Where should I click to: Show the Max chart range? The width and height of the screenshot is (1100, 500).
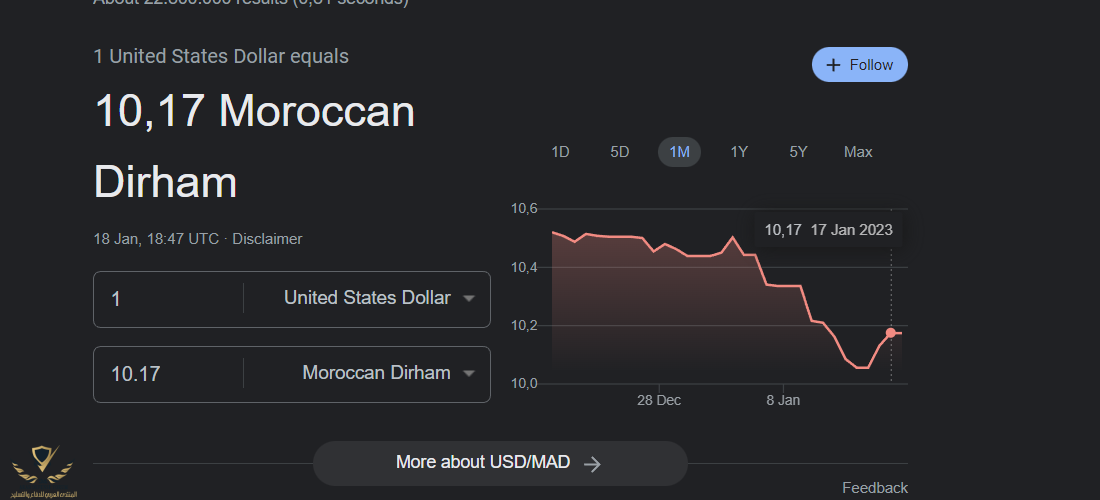coord(858,152)
